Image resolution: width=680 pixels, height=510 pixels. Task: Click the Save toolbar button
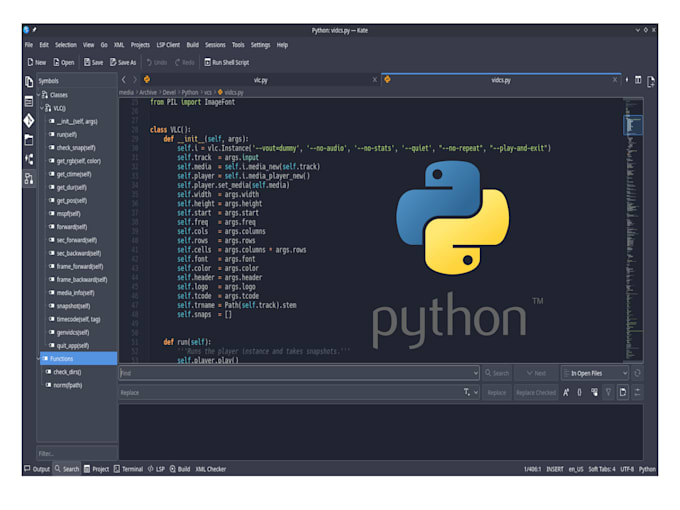pos(93,62)
